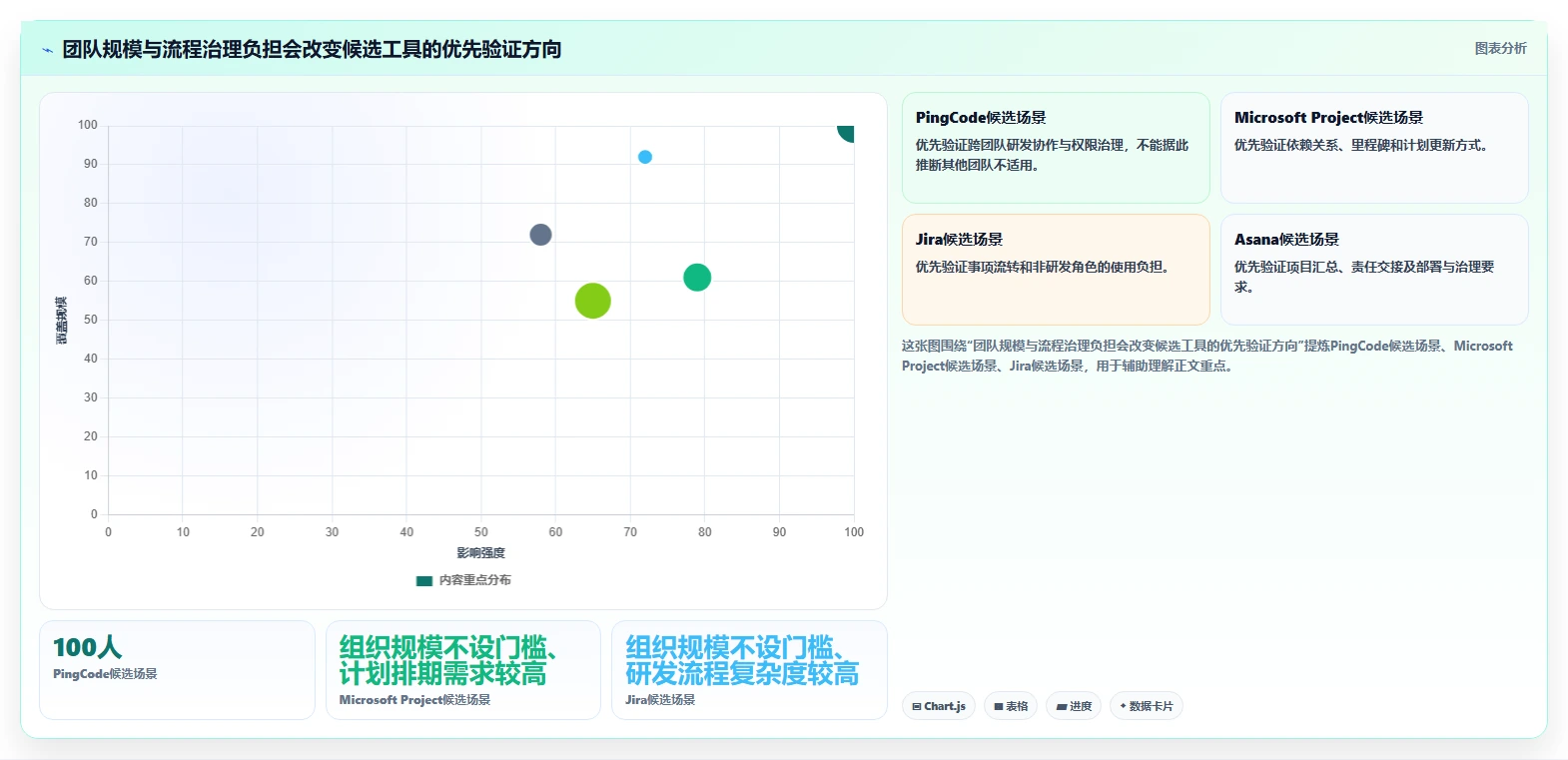Image resolution: width=1568 pixels, height=760 pixels.
Task: Click the sparkle icon in the 数据卡片 tag
Action: 1123,706
